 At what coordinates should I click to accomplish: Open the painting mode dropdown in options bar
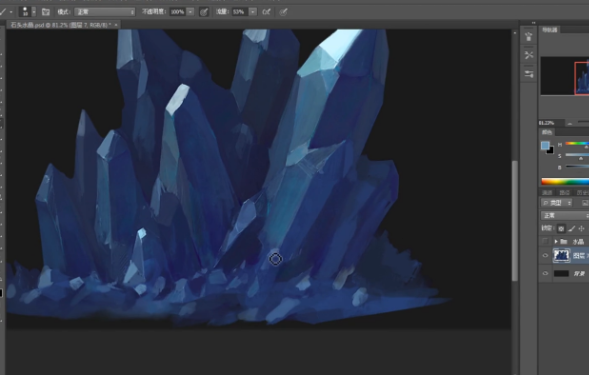(105, 12)
